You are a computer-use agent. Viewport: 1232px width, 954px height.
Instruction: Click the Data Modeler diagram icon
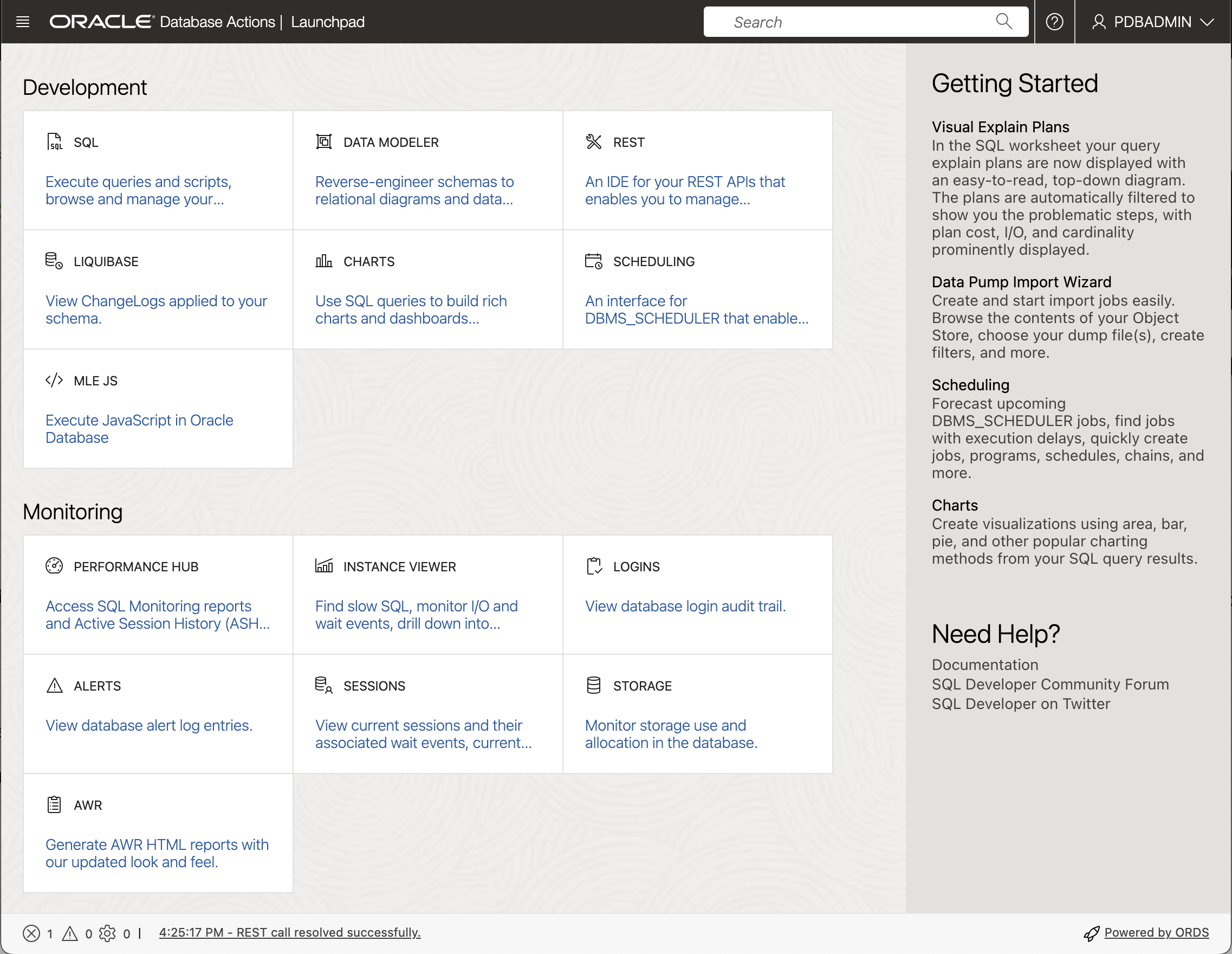(324, 141)
